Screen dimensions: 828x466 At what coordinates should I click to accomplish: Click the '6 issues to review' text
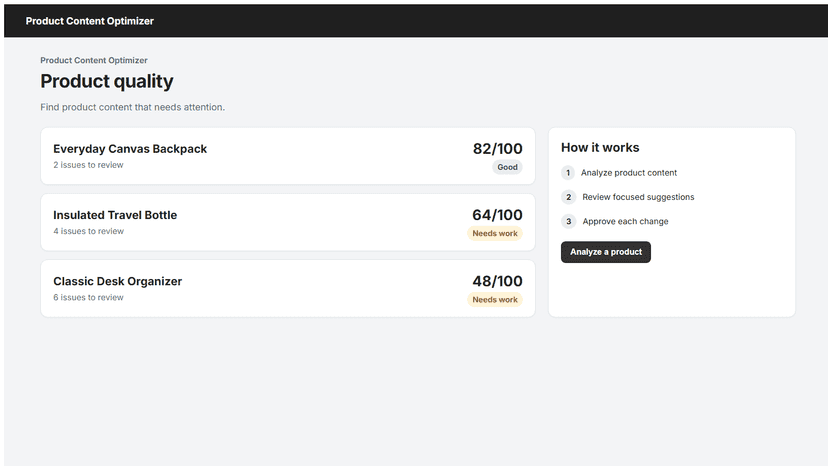(88, 297)
